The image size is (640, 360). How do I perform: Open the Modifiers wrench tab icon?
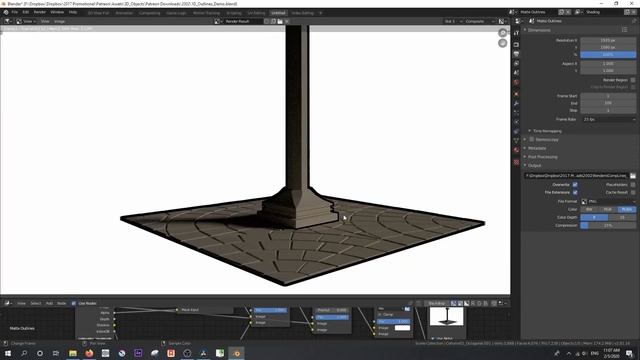tap(516, 104)
